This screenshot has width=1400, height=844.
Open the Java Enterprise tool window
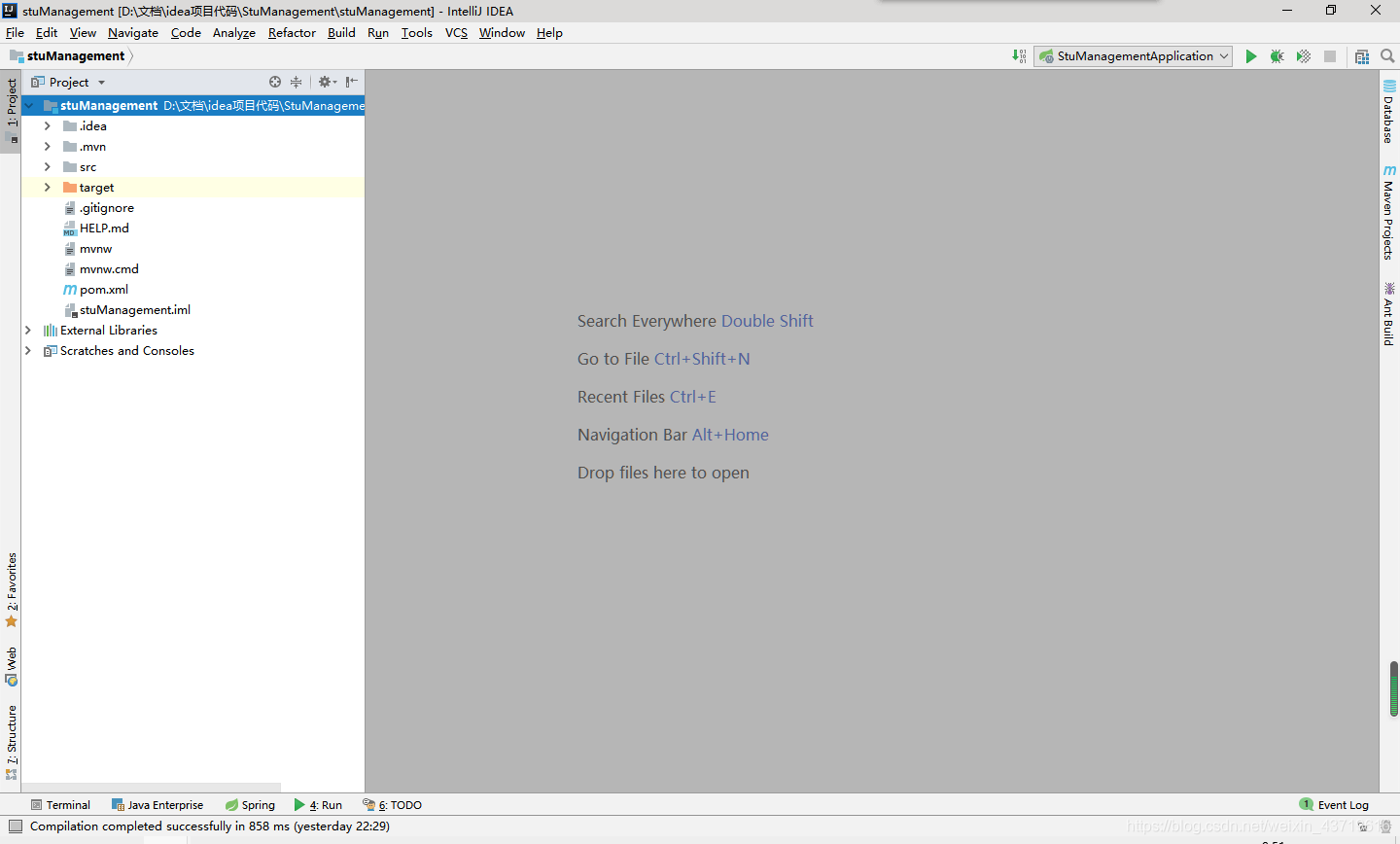point(157,805)
